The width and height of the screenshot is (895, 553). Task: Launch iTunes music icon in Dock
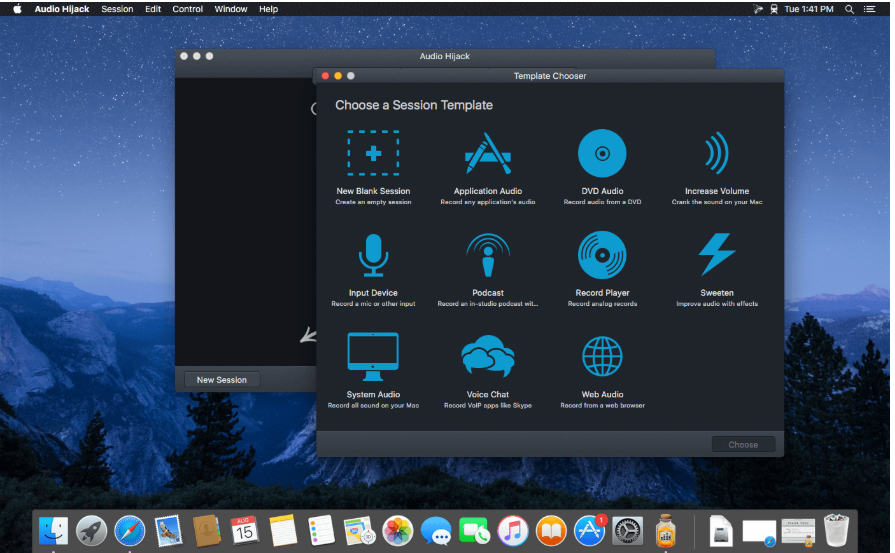pos(513,531)
